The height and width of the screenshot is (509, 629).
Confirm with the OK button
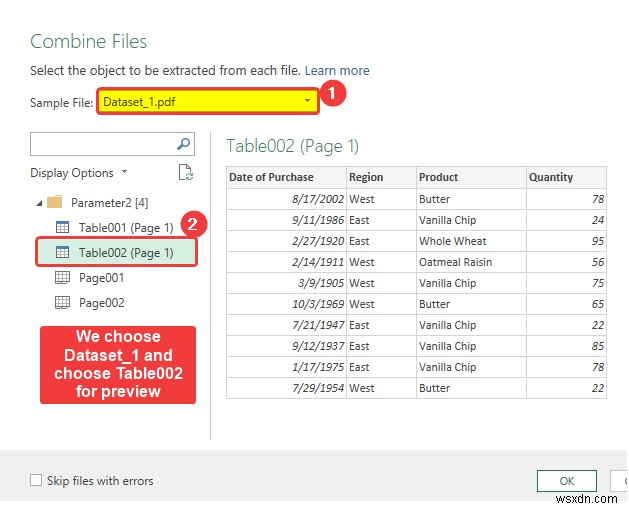(x=567, y=481)
